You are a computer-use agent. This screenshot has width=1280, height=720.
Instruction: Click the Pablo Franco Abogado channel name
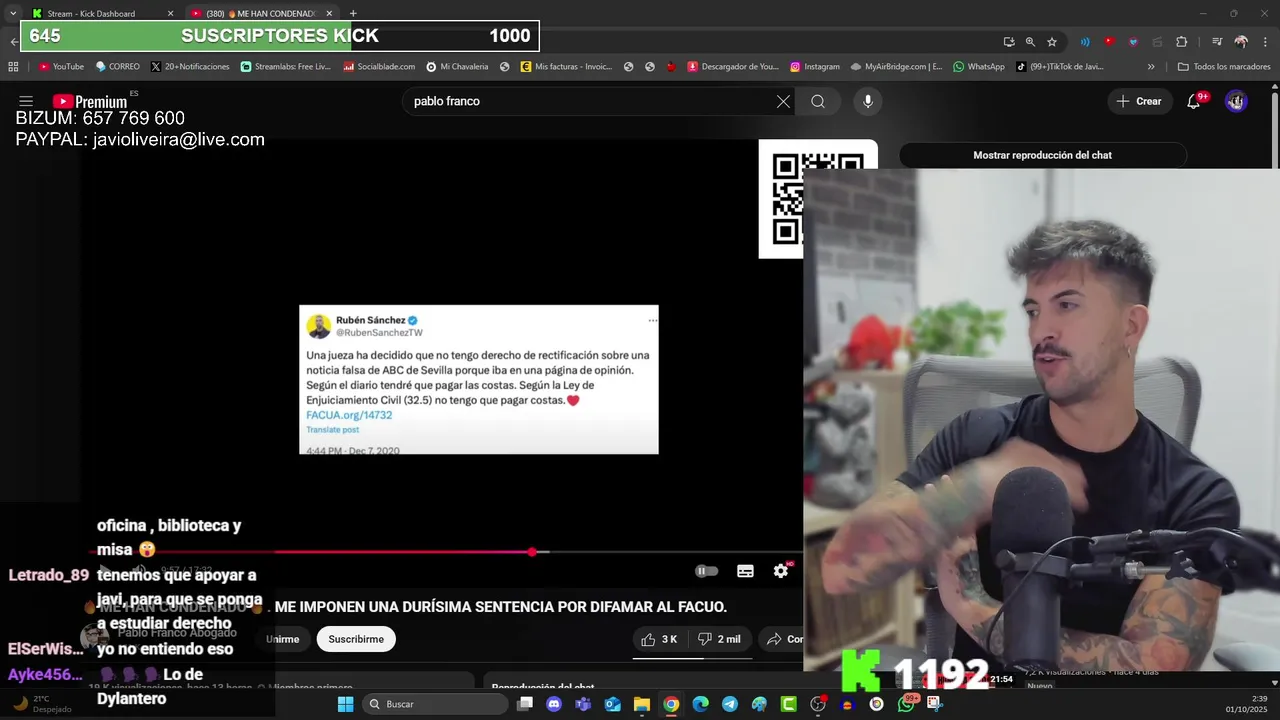(x=177, y=633)
